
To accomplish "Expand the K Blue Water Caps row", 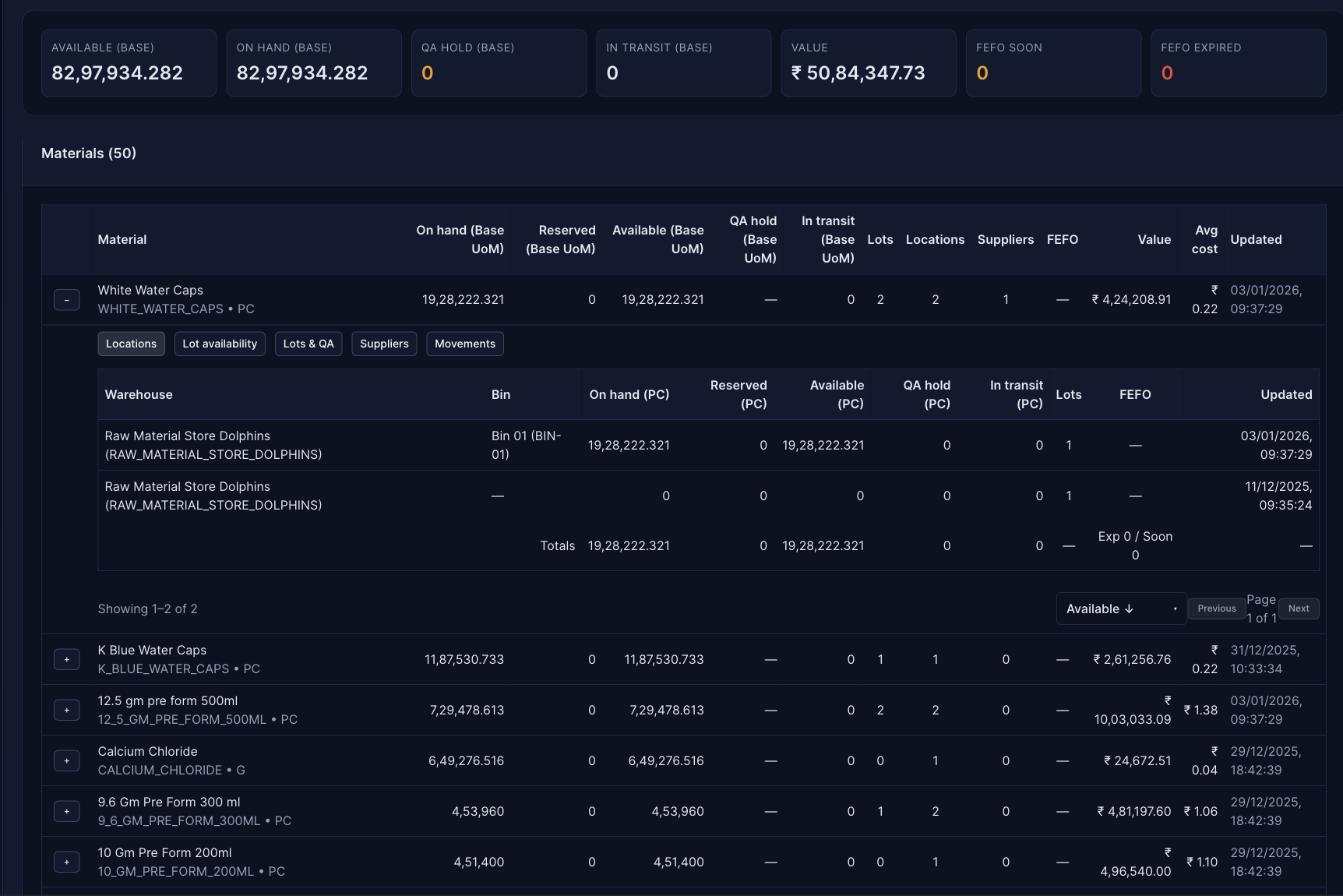I will pyautogui.click(x=66, y=658).
